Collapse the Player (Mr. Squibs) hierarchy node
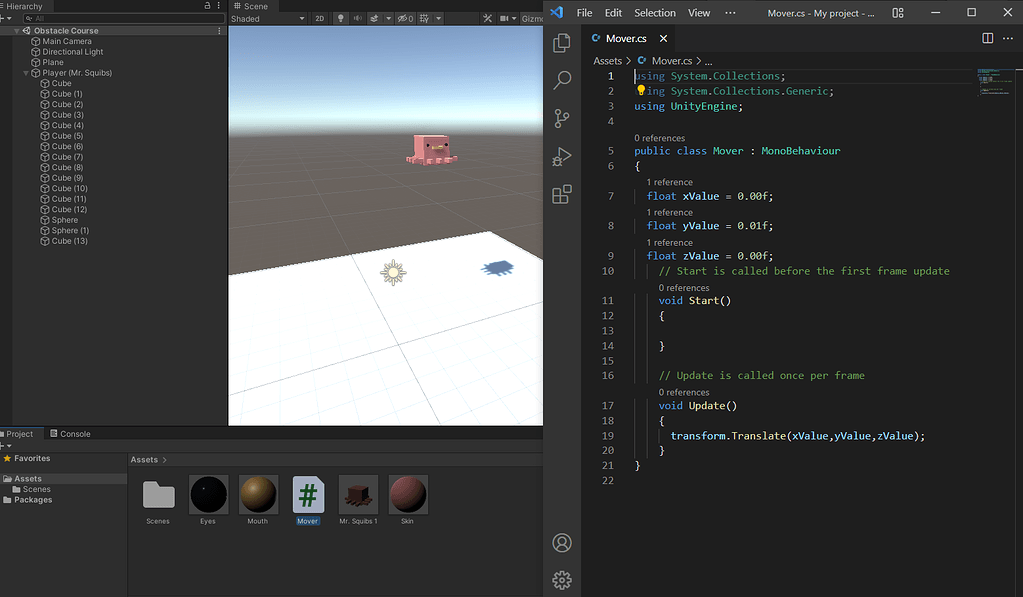Image resolution: width=1023 pixels, height=597 pixels. pyautogui.click(x=26, y=73)
